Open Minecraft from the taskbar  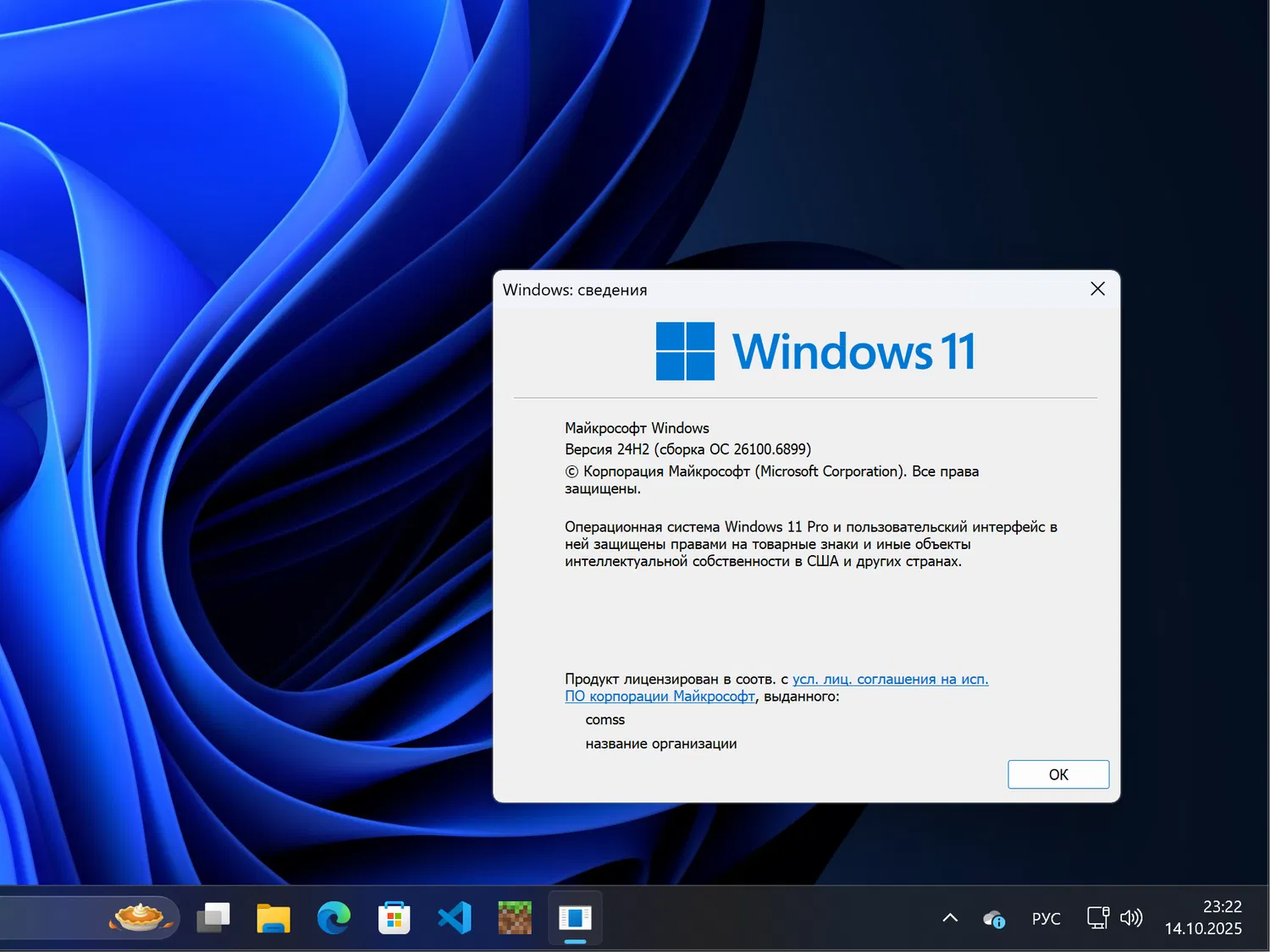(515, 917)
